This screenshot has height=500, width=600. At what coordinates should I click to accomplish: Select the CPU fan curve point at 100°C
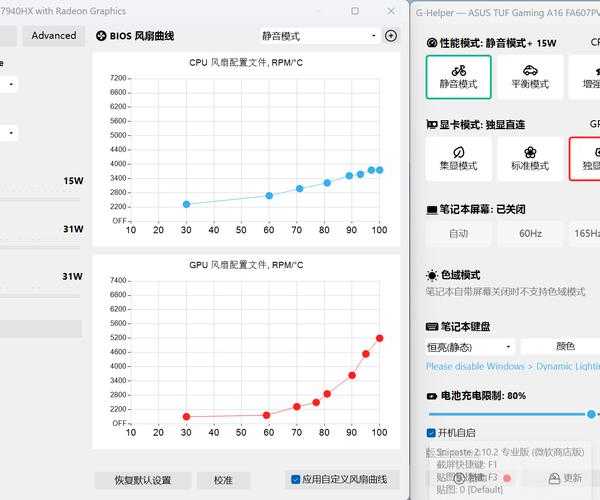pos(379,170)
